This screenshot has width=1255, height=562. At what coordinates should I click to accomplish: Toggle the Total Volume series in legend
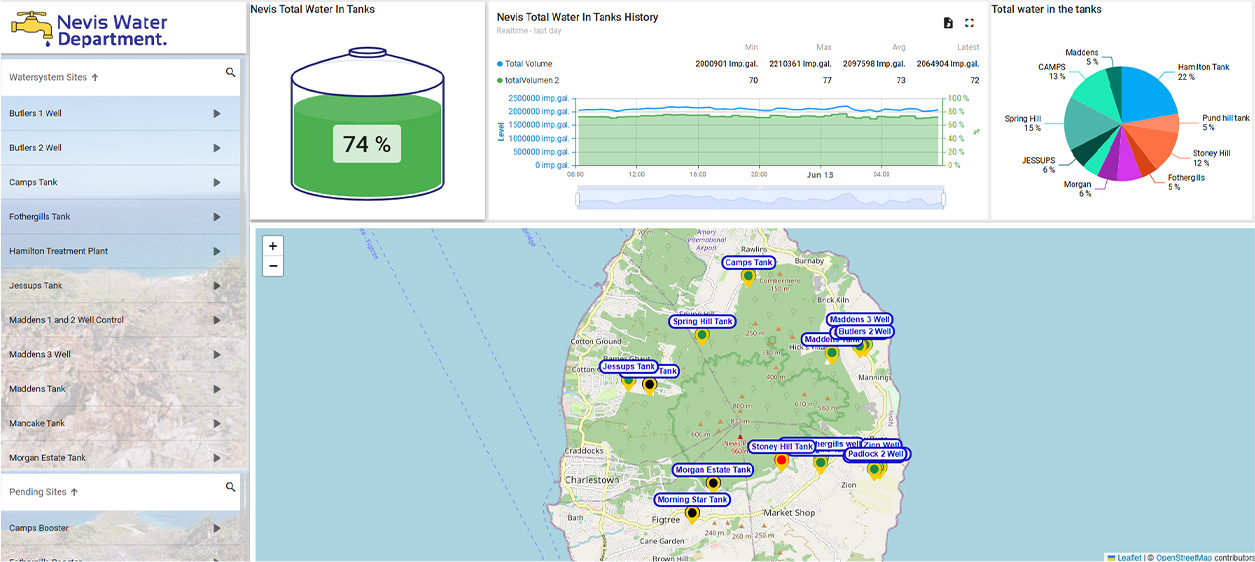click(528, 64)
